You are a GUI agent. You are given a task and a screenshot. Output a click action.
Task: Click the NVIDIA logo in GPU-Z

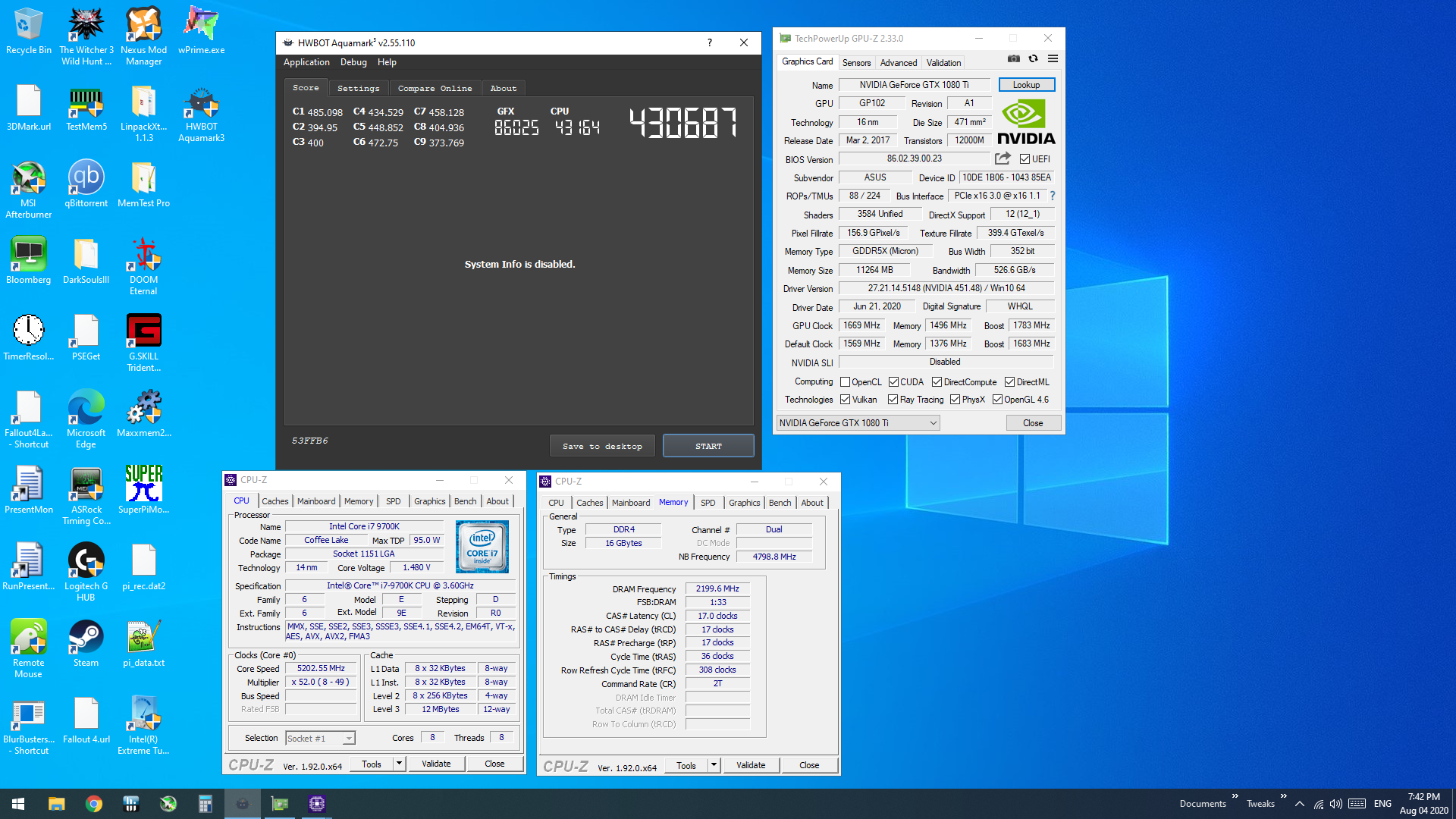click(1025, 123)
